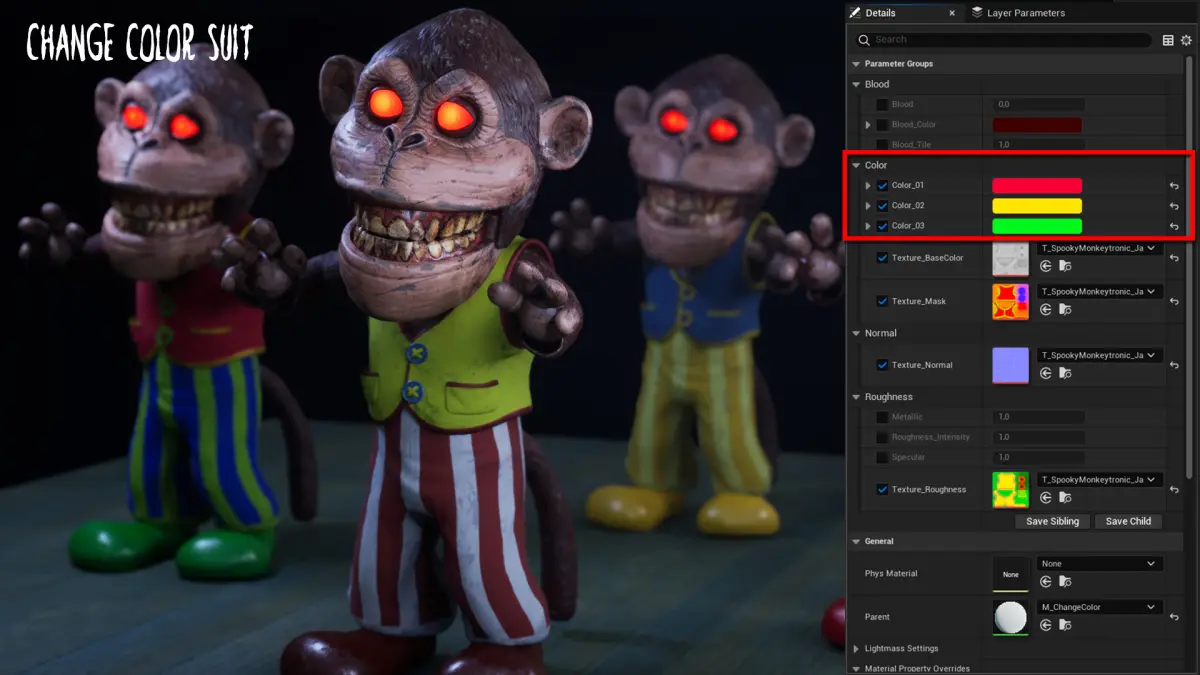Enable the Blood_Color override checkbox
Viewport: 1200px width, 675px height.
882,125
